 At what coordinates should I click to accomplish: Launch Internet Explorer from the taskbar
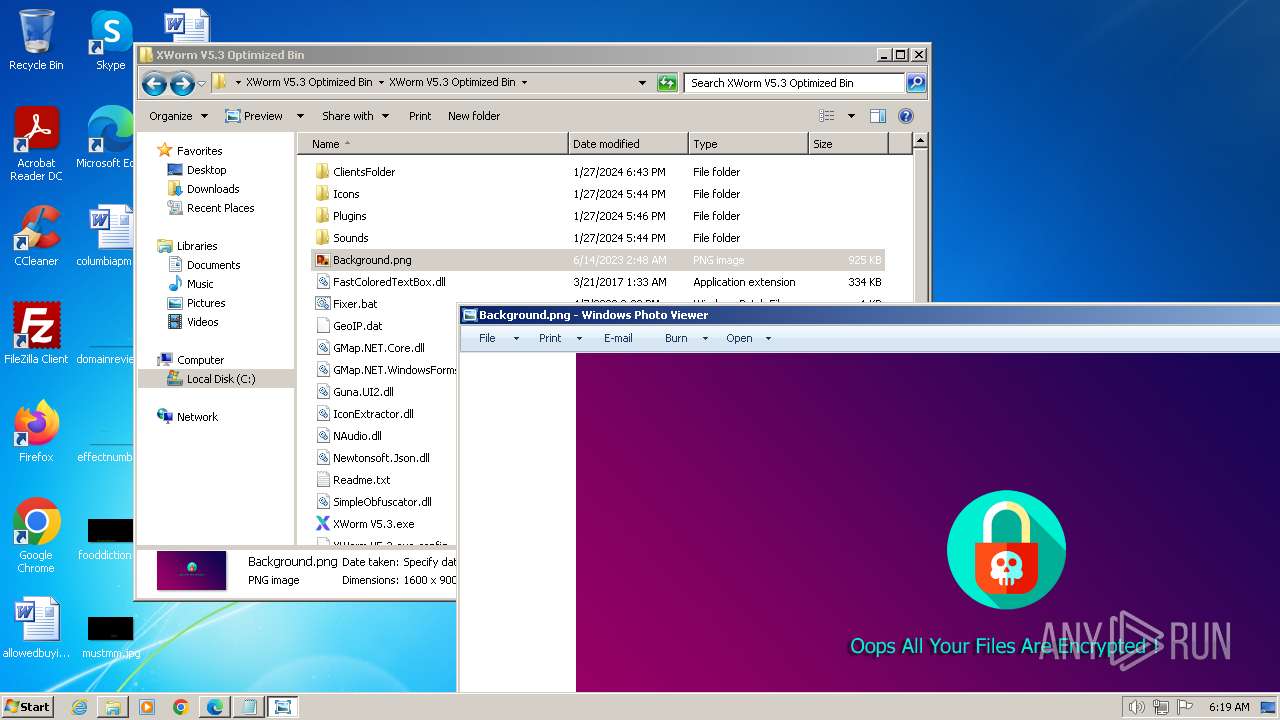point(79,707)
